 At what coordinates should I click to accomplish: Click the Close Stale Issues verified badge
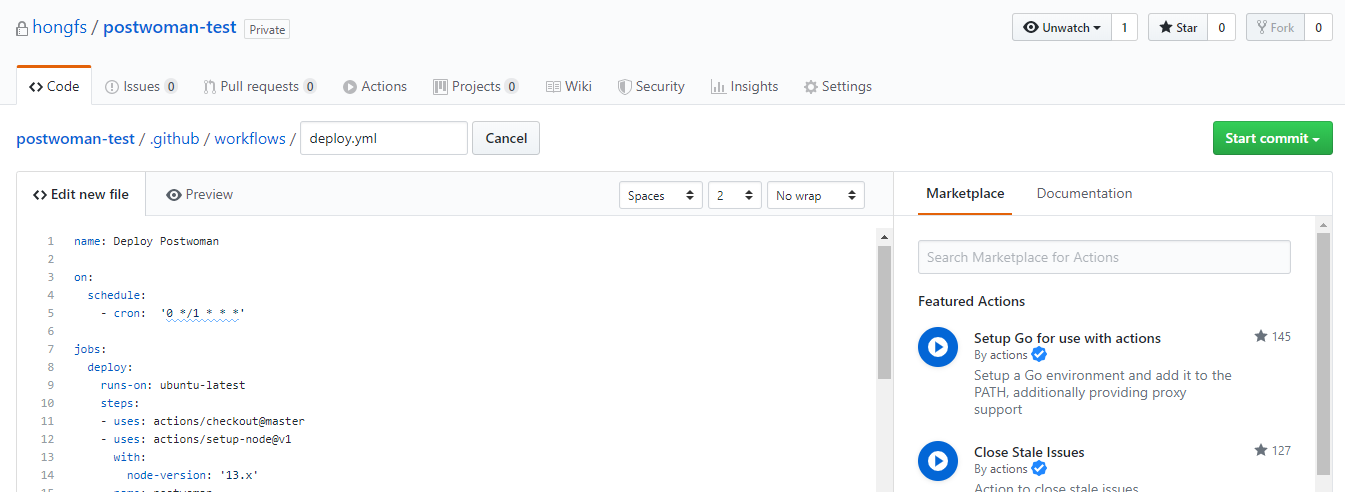pos(1039,469)
